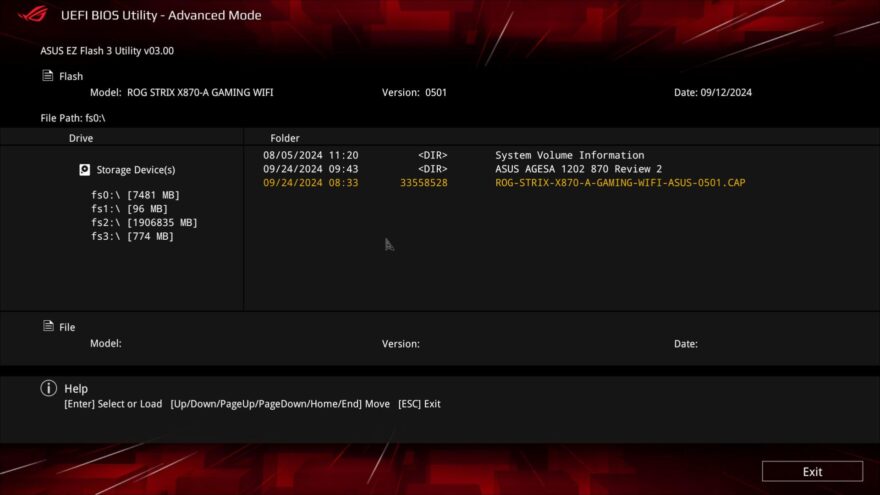Image resolution: width=880 pixels, height=495 pixels.
Task: Click the Model: ROG STRIX X870-A GAMING WIFI text
Action: pyautogui.click(x=182, y=93)
